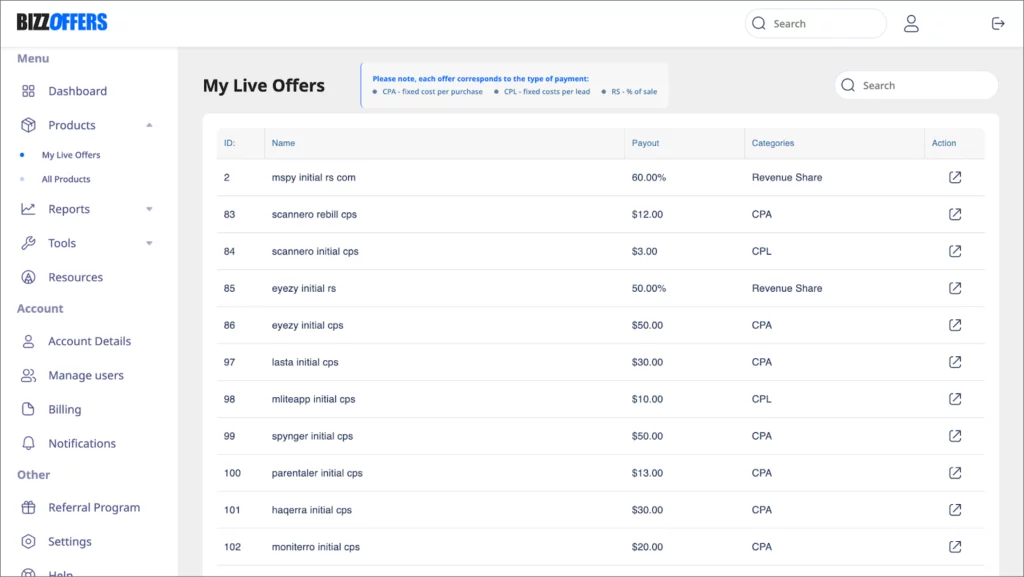Click Revenue Share in eyezy initial rs row
This screenshot has width=1024, height=577.
787,288
